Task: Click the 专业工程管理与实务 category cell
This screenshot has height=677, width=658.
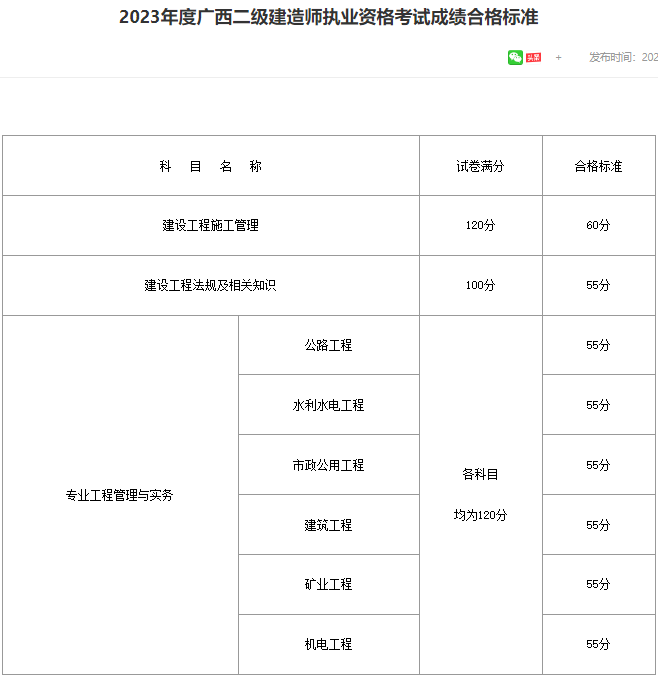Action: (x=120, y=495)
